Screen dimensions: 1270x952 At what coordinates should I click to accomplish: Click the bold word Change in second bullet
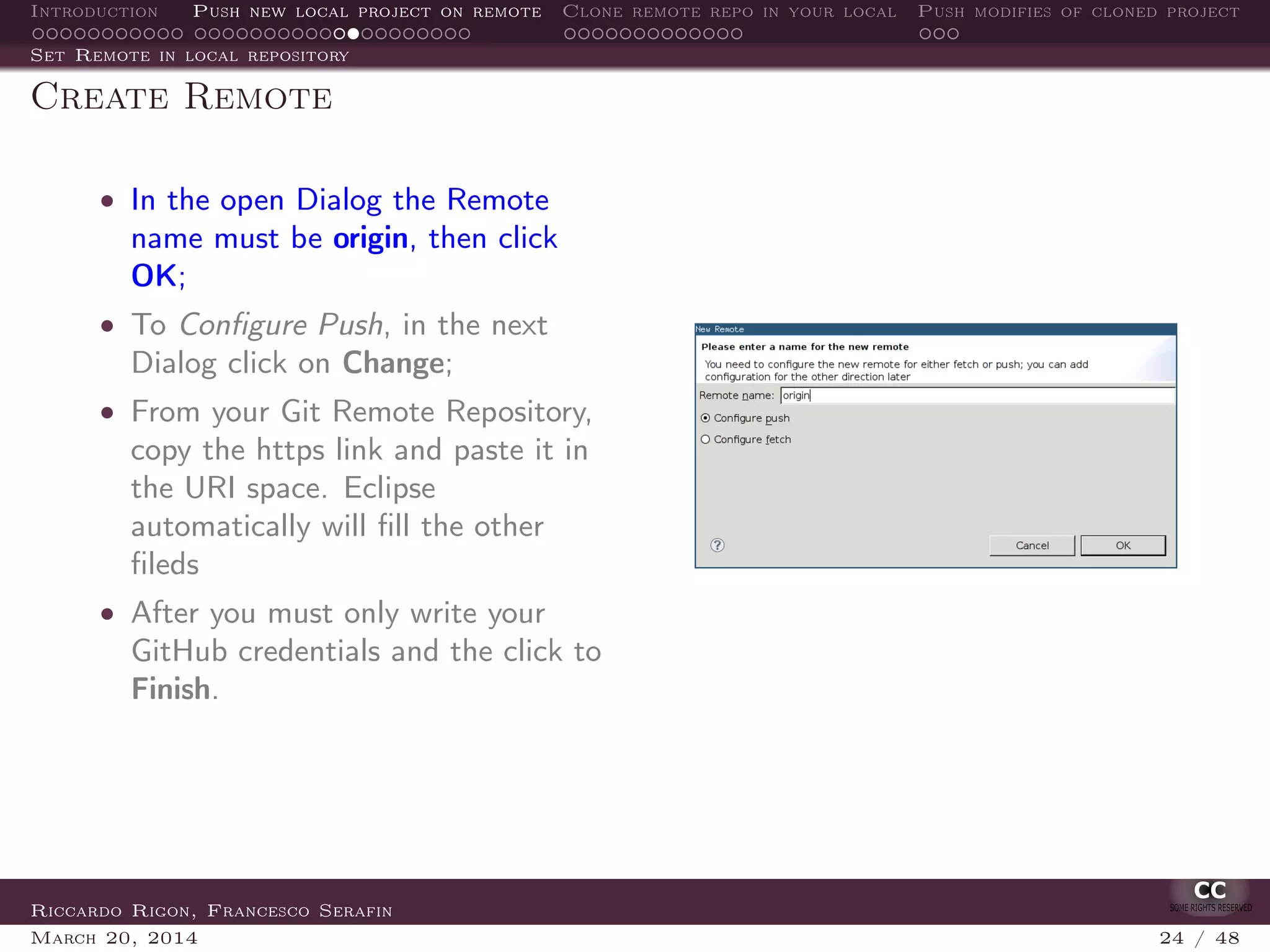click(x=393, y=363)
